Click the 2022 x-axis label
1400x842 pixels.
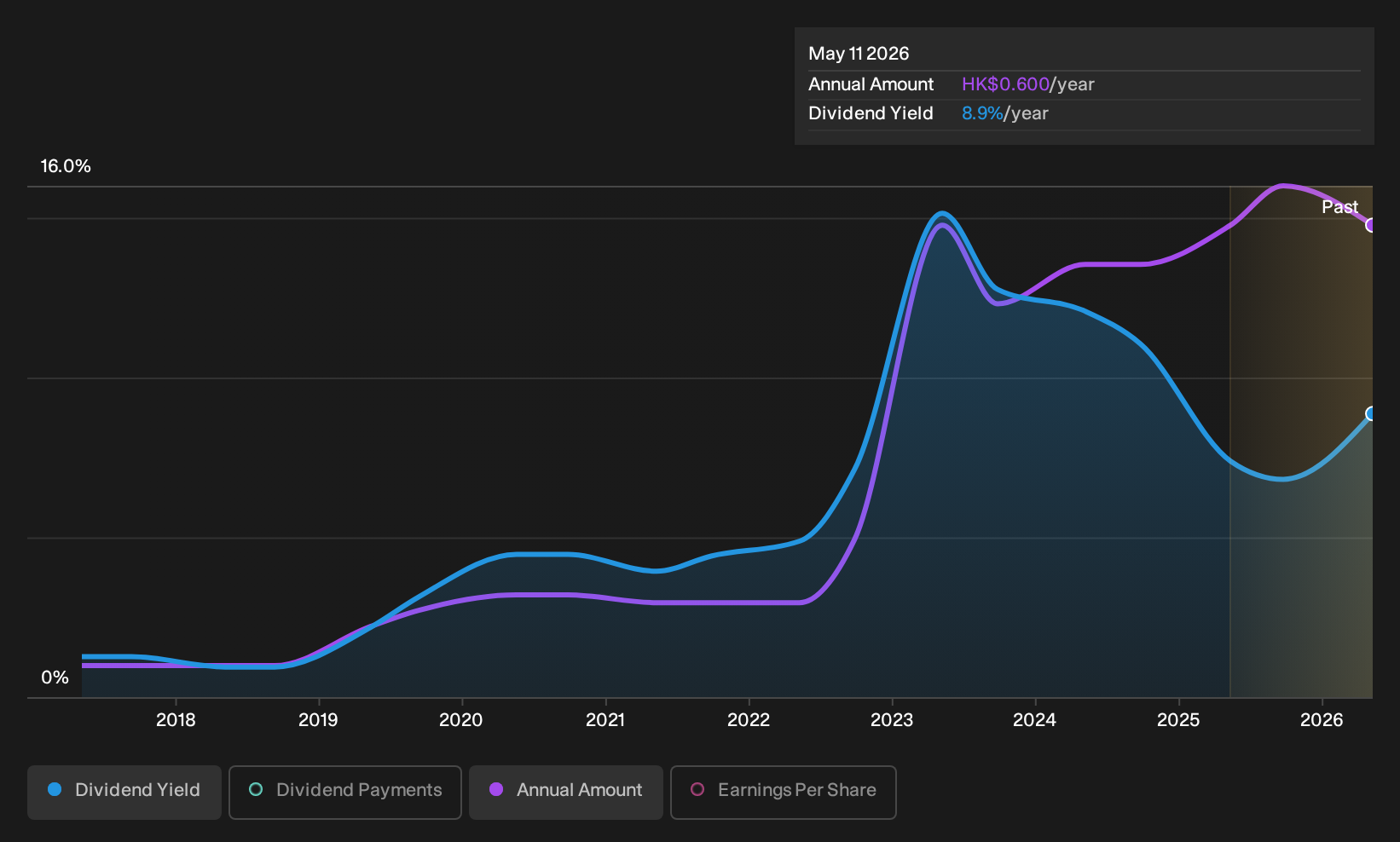749,720
